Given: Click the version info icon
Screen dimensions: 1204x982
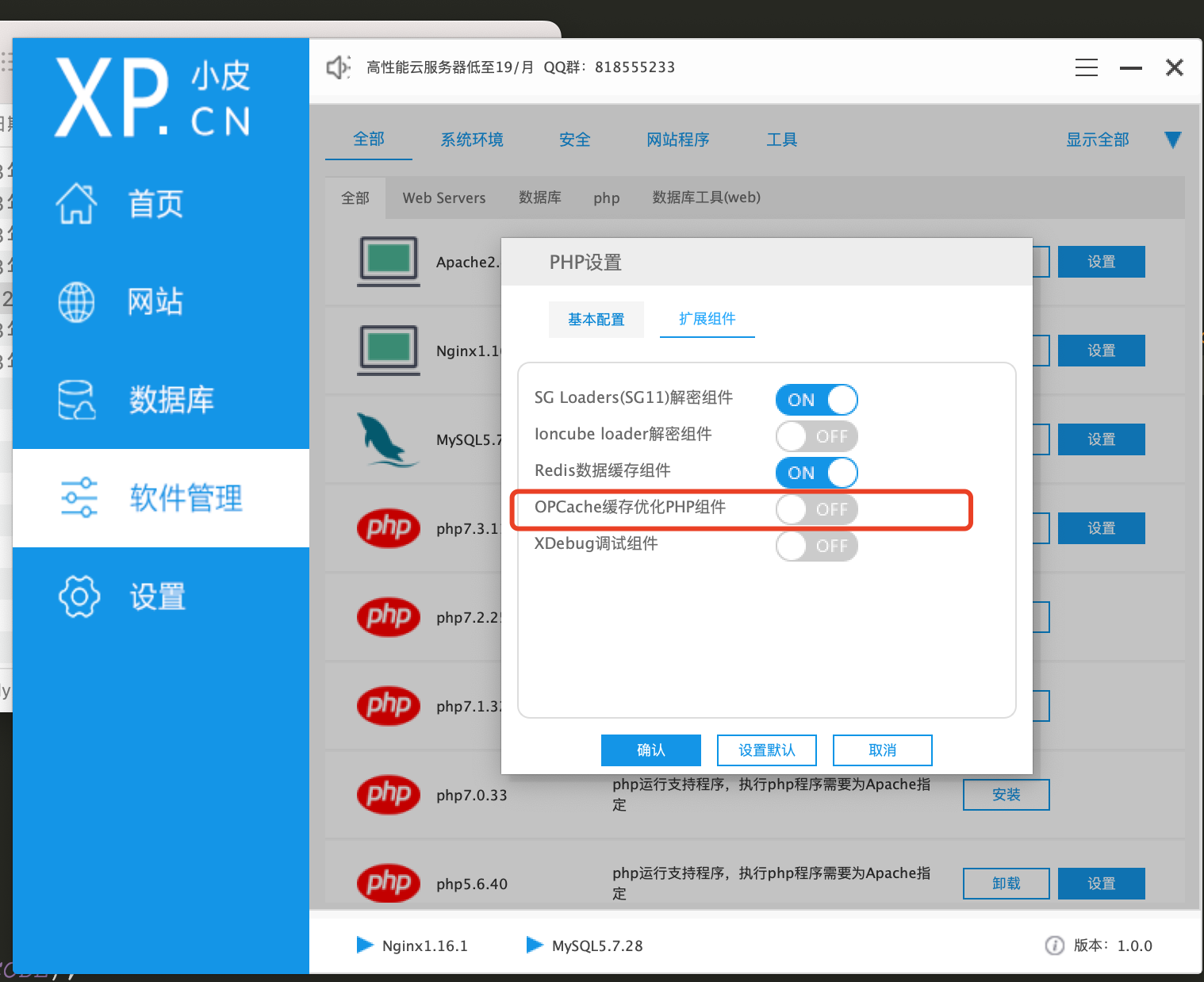Looking at the screenshot, I should pos(1054,946).
